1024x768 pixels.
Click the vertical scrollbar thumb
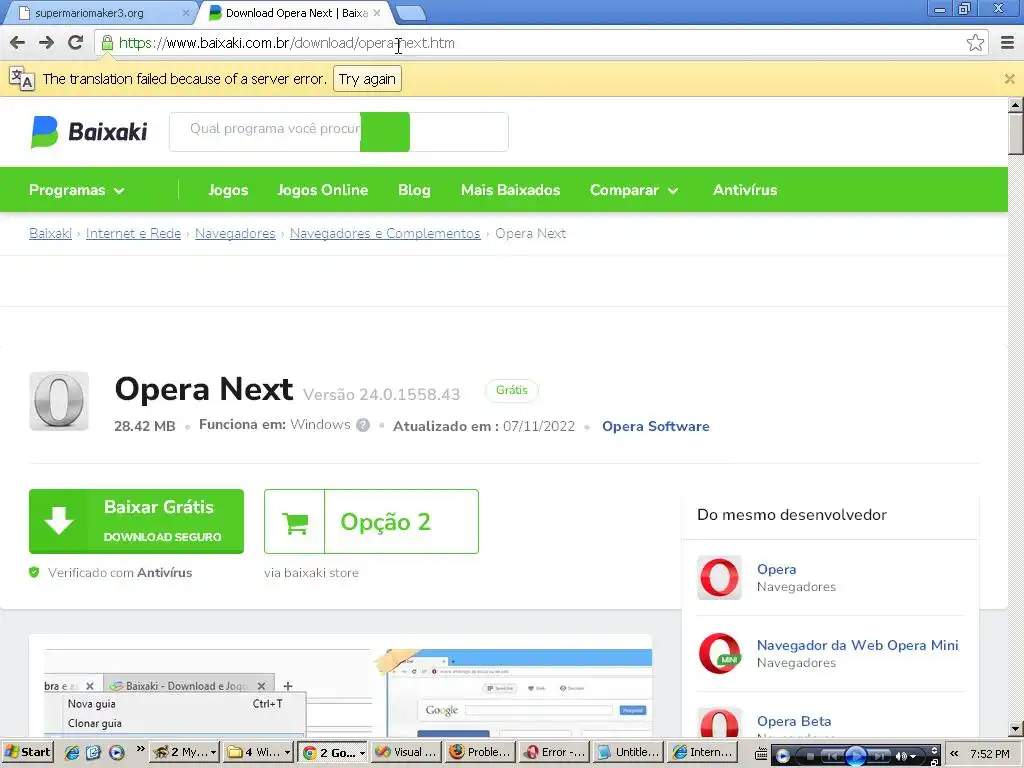click(1015, 134)
